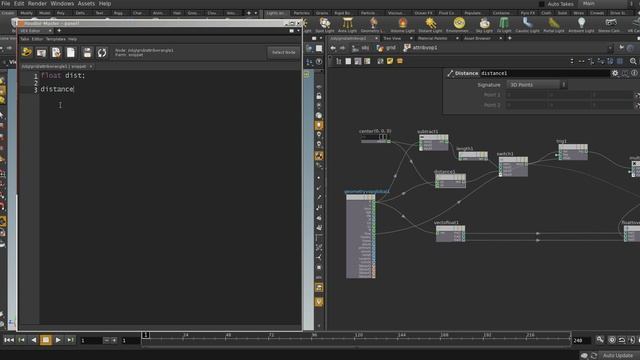Select the Spot Light shelf tool

325,24
